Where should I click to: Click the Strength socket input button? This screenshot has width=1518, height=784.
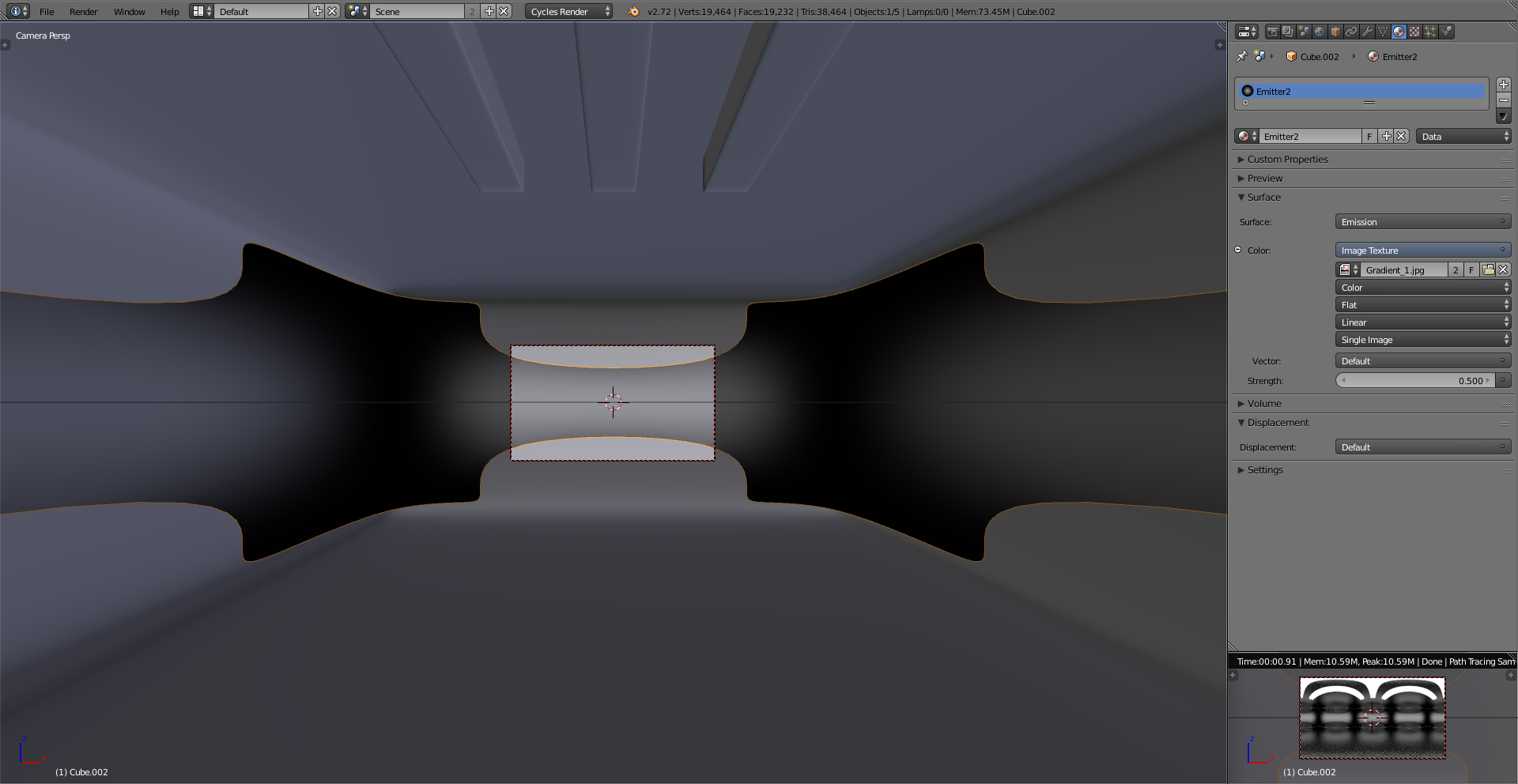click(x=1503, y=380)
